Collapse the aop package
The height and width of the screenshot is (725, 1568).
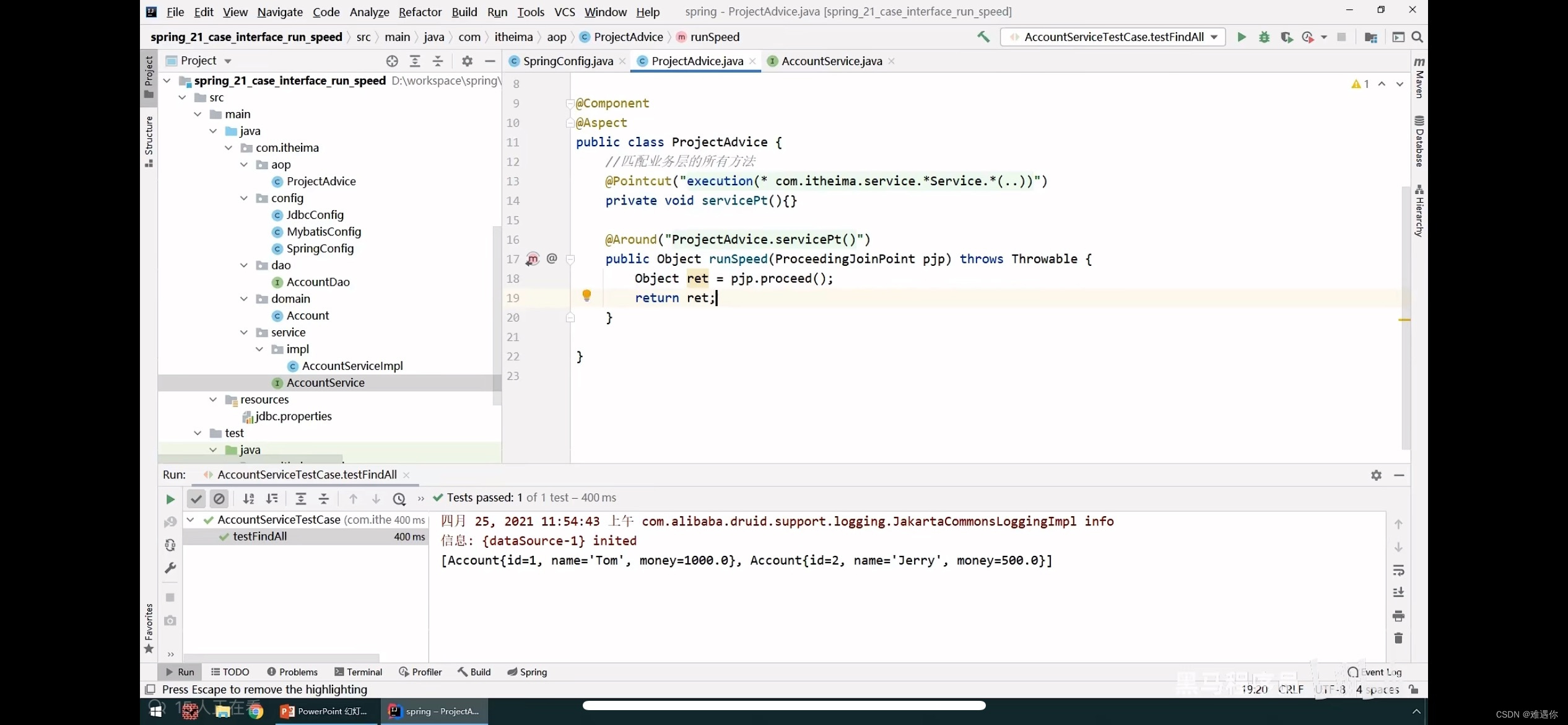pyautogui.click(x=244, y=164)
